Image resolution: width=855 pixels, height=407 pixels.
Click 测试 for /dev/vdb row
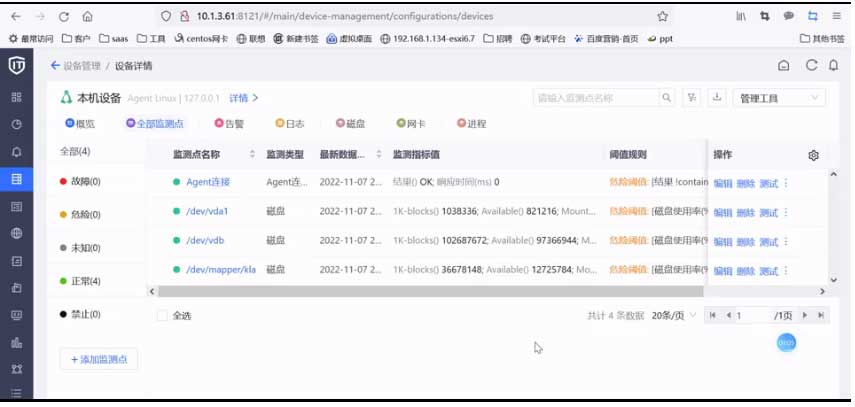[x=768, y=242]
